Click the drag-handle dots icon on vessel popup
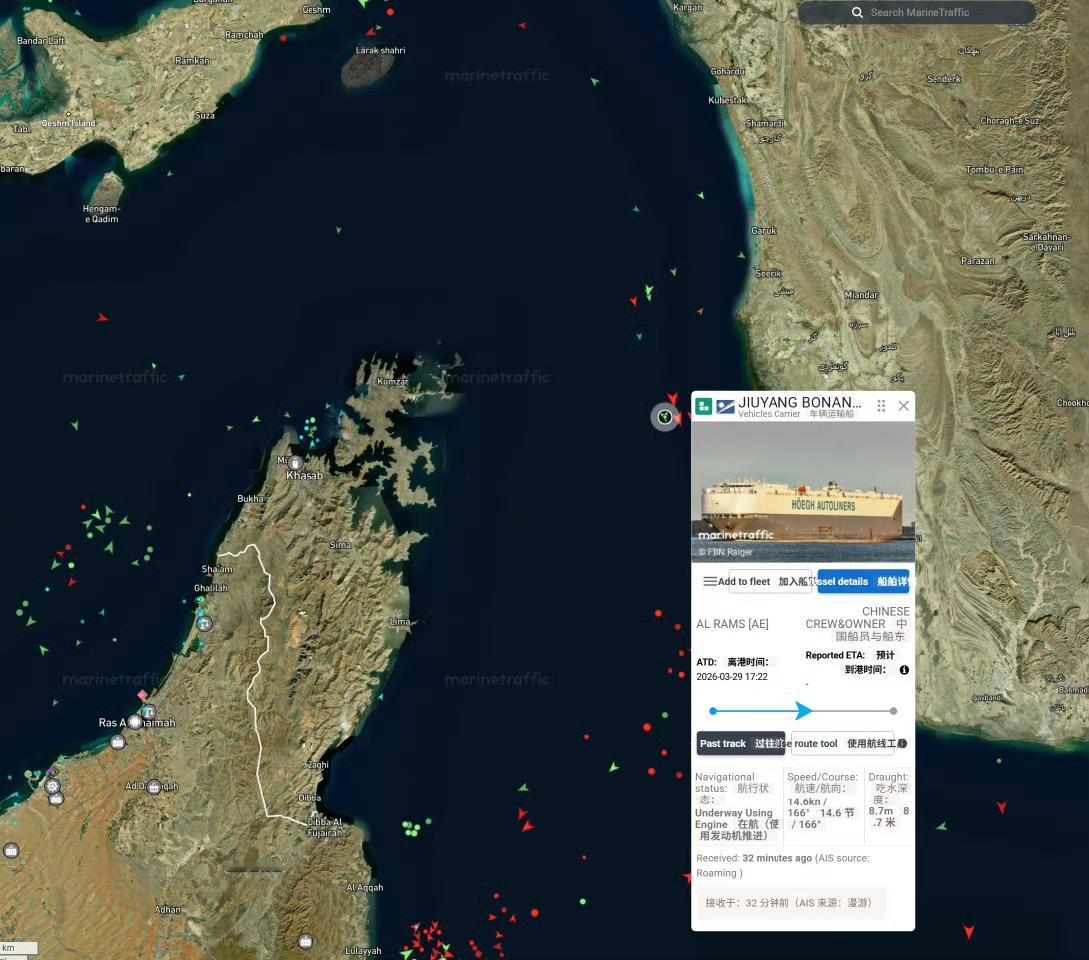The image size is (1089, 960). (881, 406)
